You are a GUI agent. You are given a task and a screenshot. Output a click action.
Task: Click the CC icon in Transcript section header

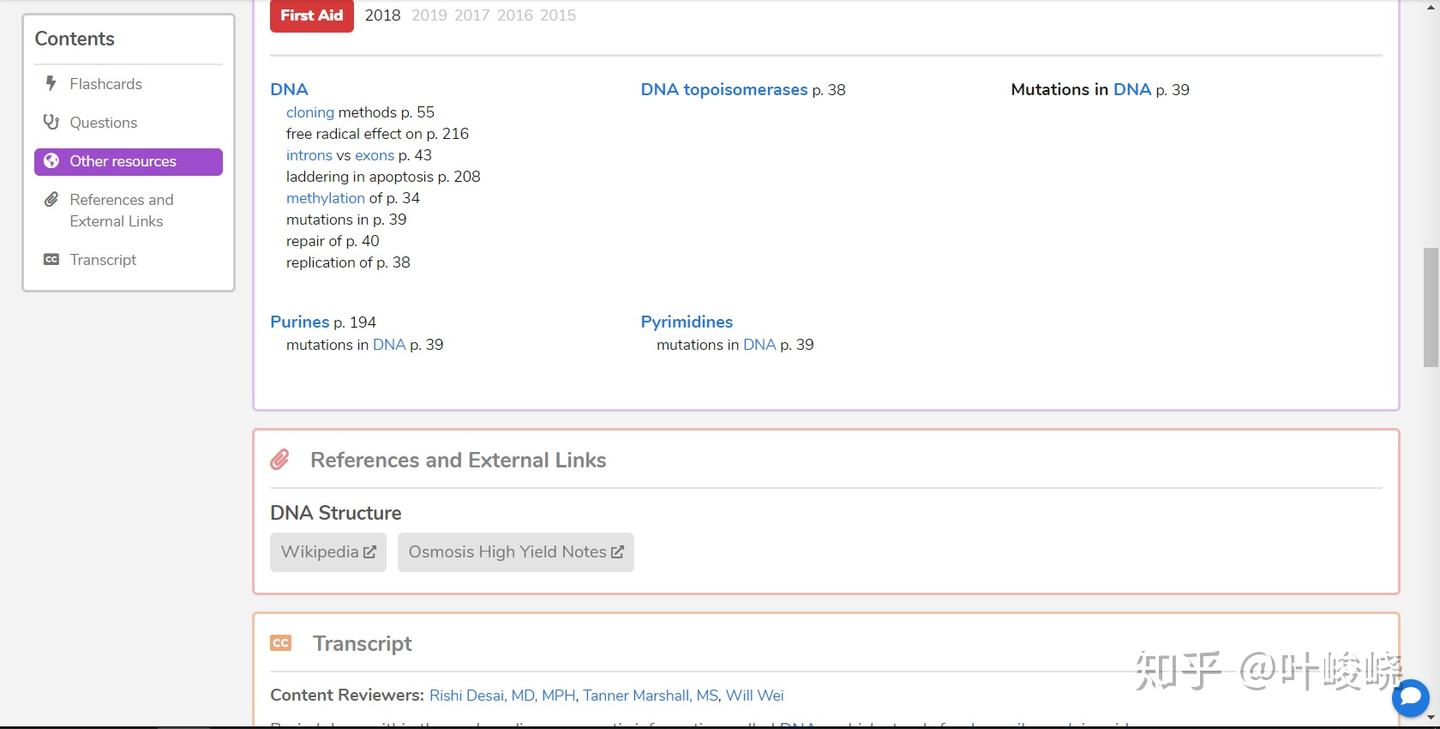pyautogui.click(x=281, y=643)
